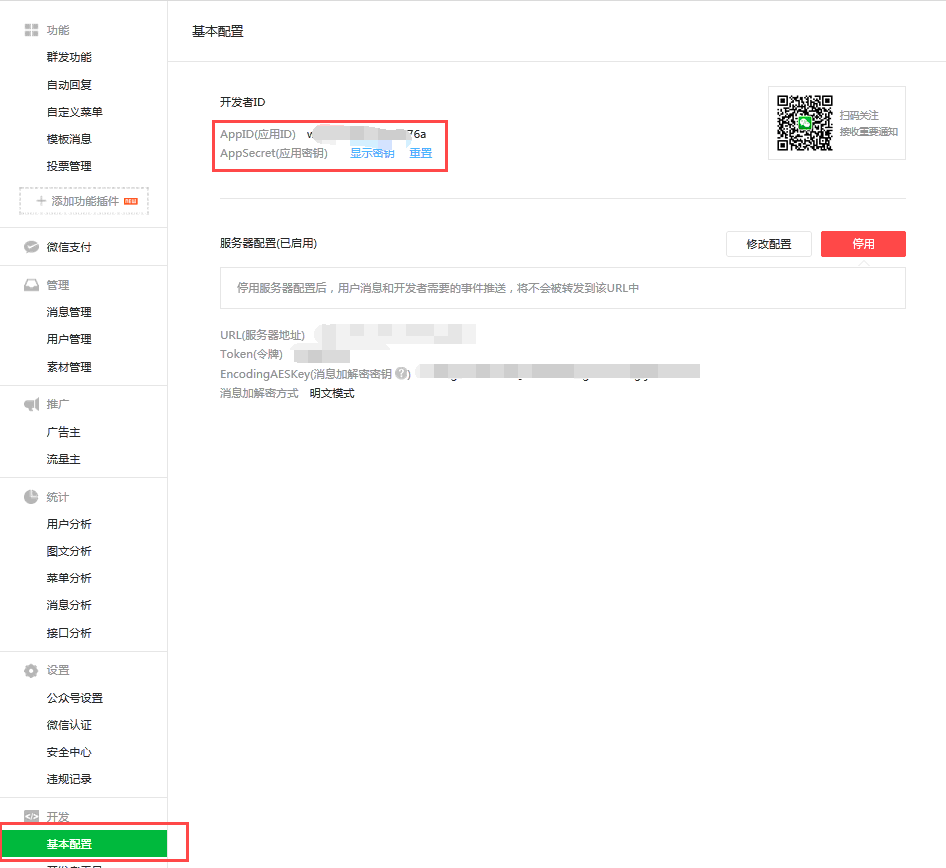This screenshot has height=868, width=946.
Task: Open 群发功能 in the sidebar
Action: pyautogui.click(x=69, y=57)
